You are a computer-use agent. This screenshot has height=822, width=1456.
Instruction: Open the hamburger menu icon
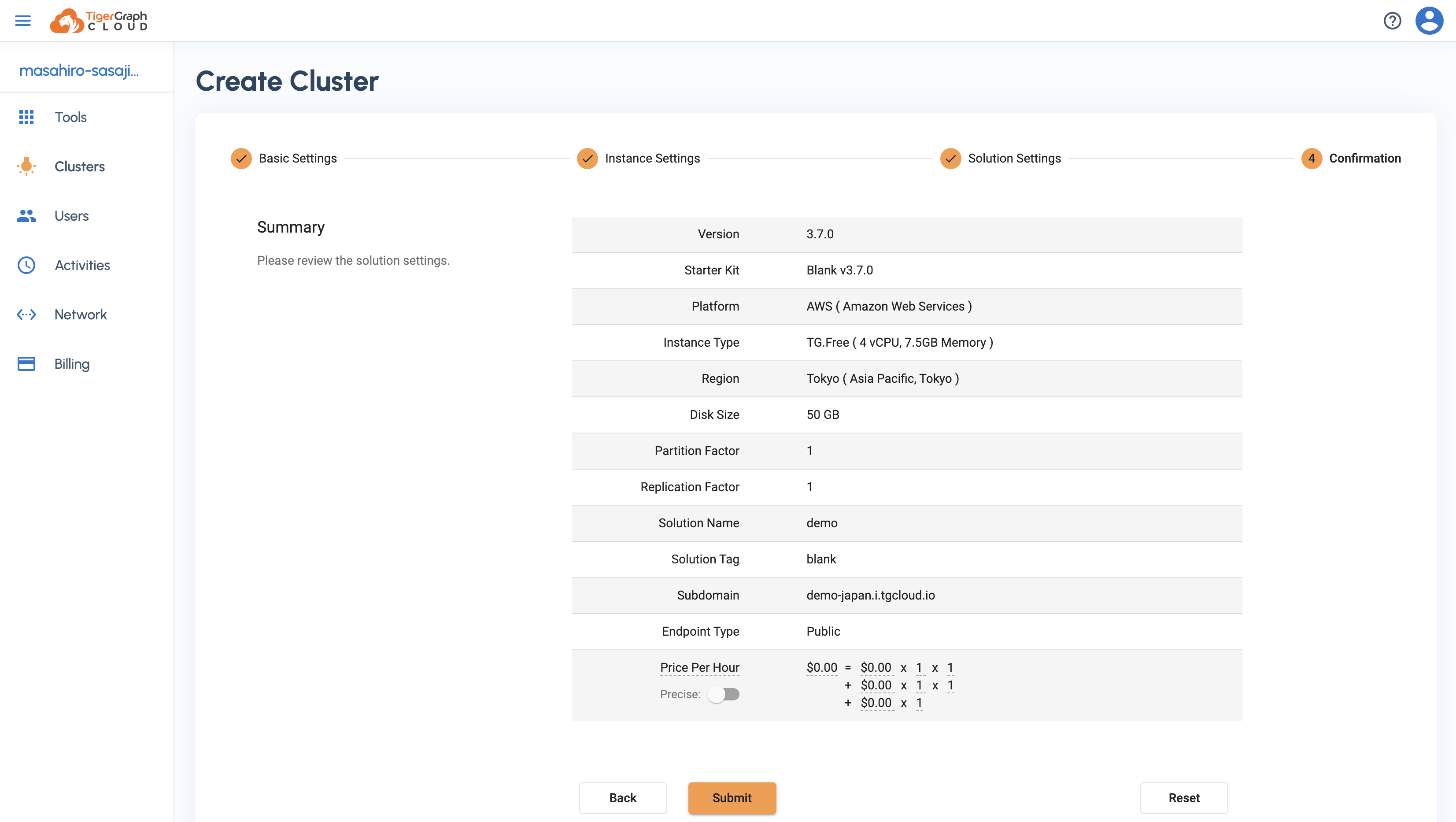click(x=22, y=21)
